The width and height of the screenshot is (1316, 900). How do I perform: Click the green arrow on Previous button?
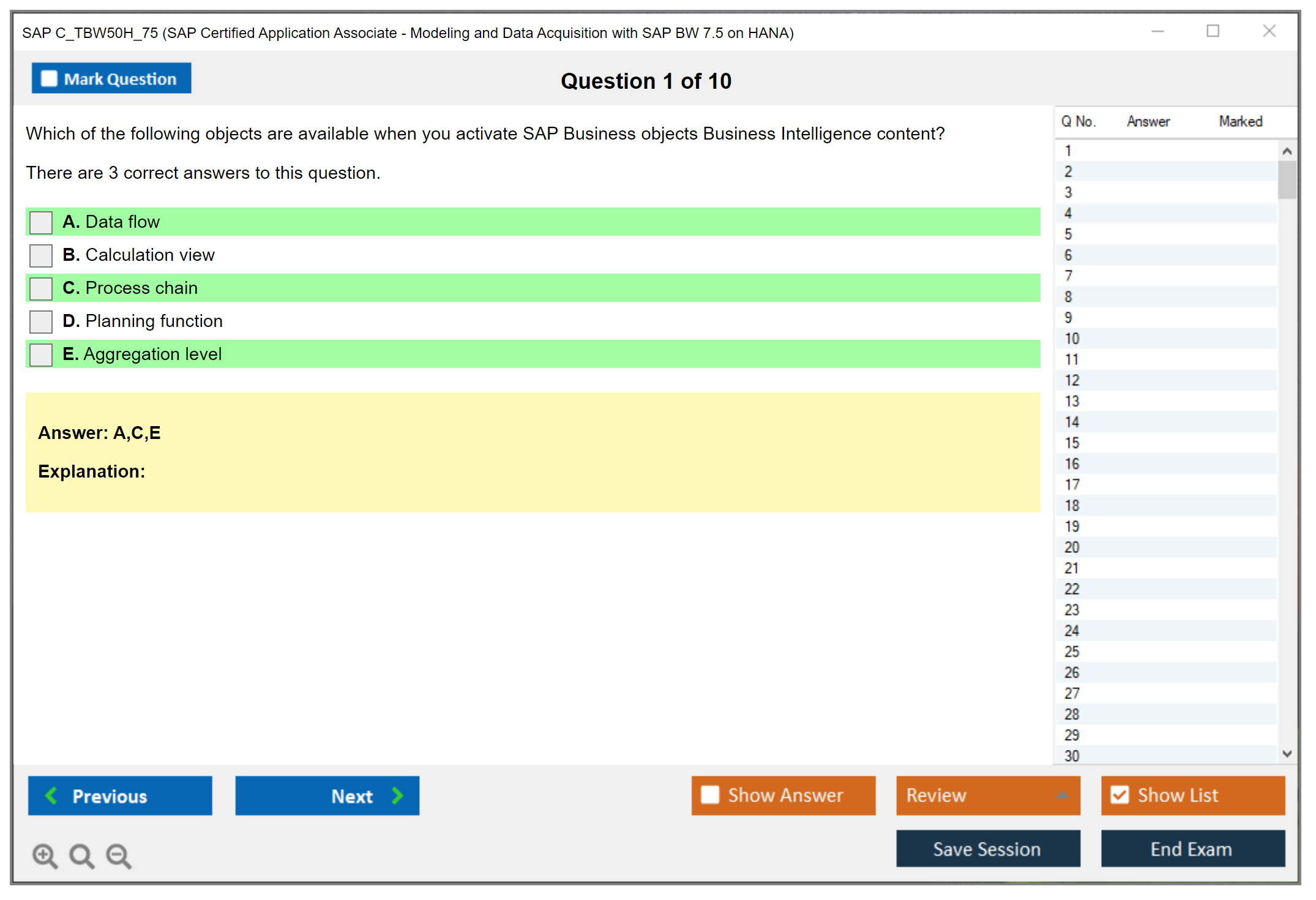pyautogui.click(x=51, y=795)
